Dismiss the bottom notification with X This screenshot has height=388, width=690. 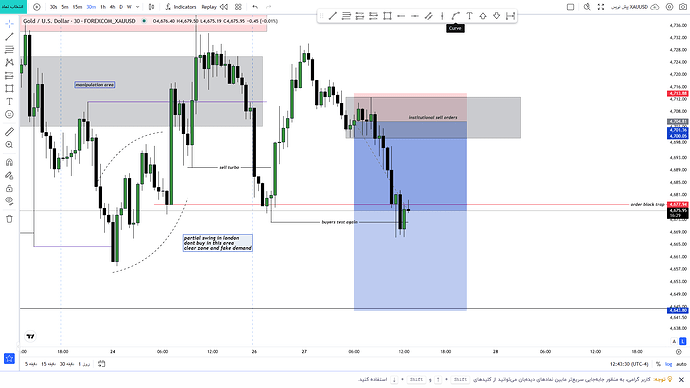(681, 380)
